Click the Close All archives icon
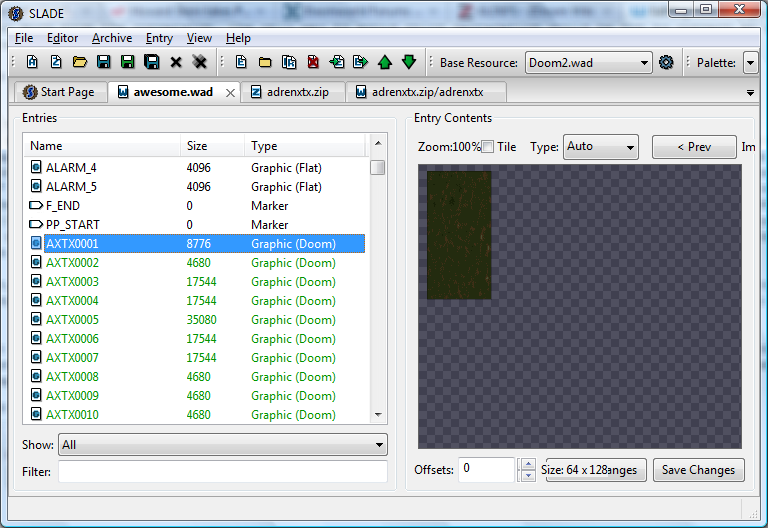768x528 pixels. tap(200, 62)
